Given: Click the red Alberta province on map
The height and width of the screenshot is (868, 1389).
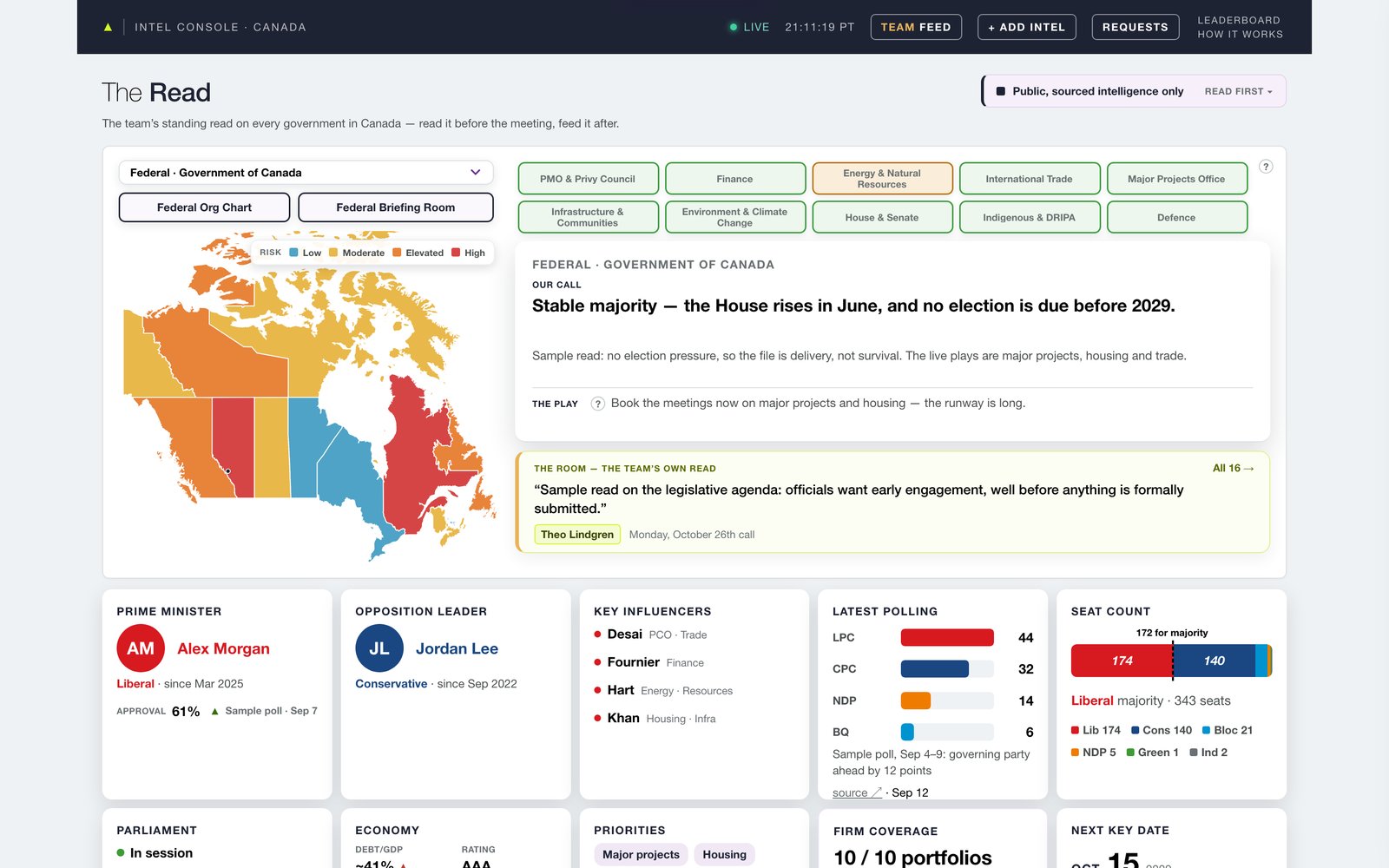Looking at the screenshot, I should (x=234, y=443).
